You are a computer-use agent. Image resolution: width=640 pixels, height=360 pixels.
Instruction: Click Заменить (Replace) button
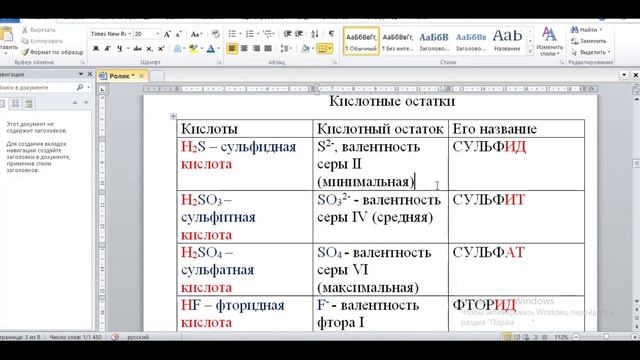tap(589, 41)
